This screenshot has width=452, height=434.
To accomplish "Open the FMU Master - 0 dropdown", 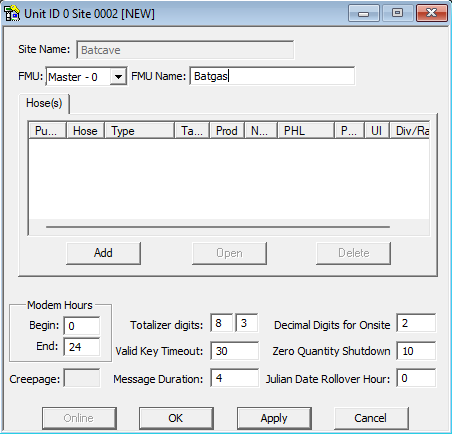I will pyautogui.click(x=118, y=77).
